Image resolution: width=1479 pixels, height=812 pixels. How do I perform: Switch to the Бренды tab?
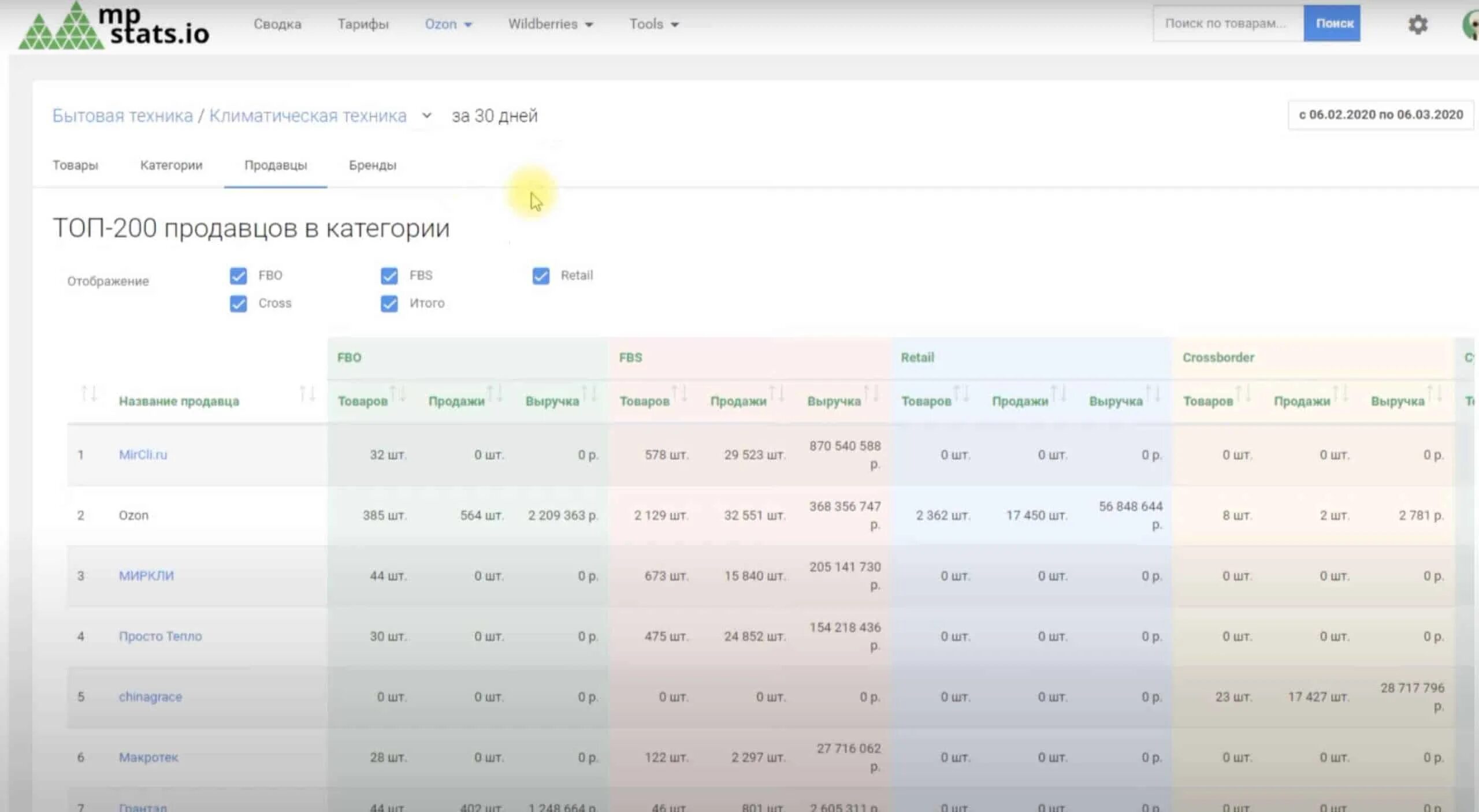point(372,165)
